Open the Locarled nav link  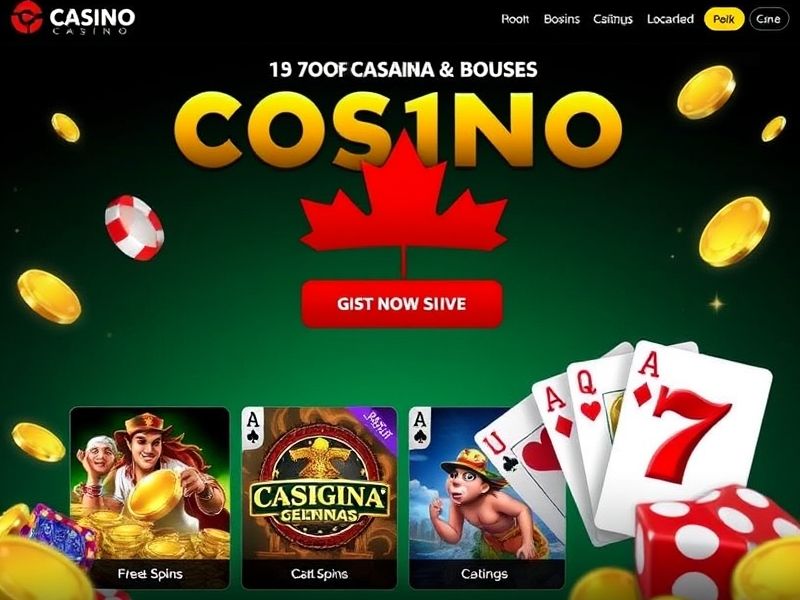670,19
